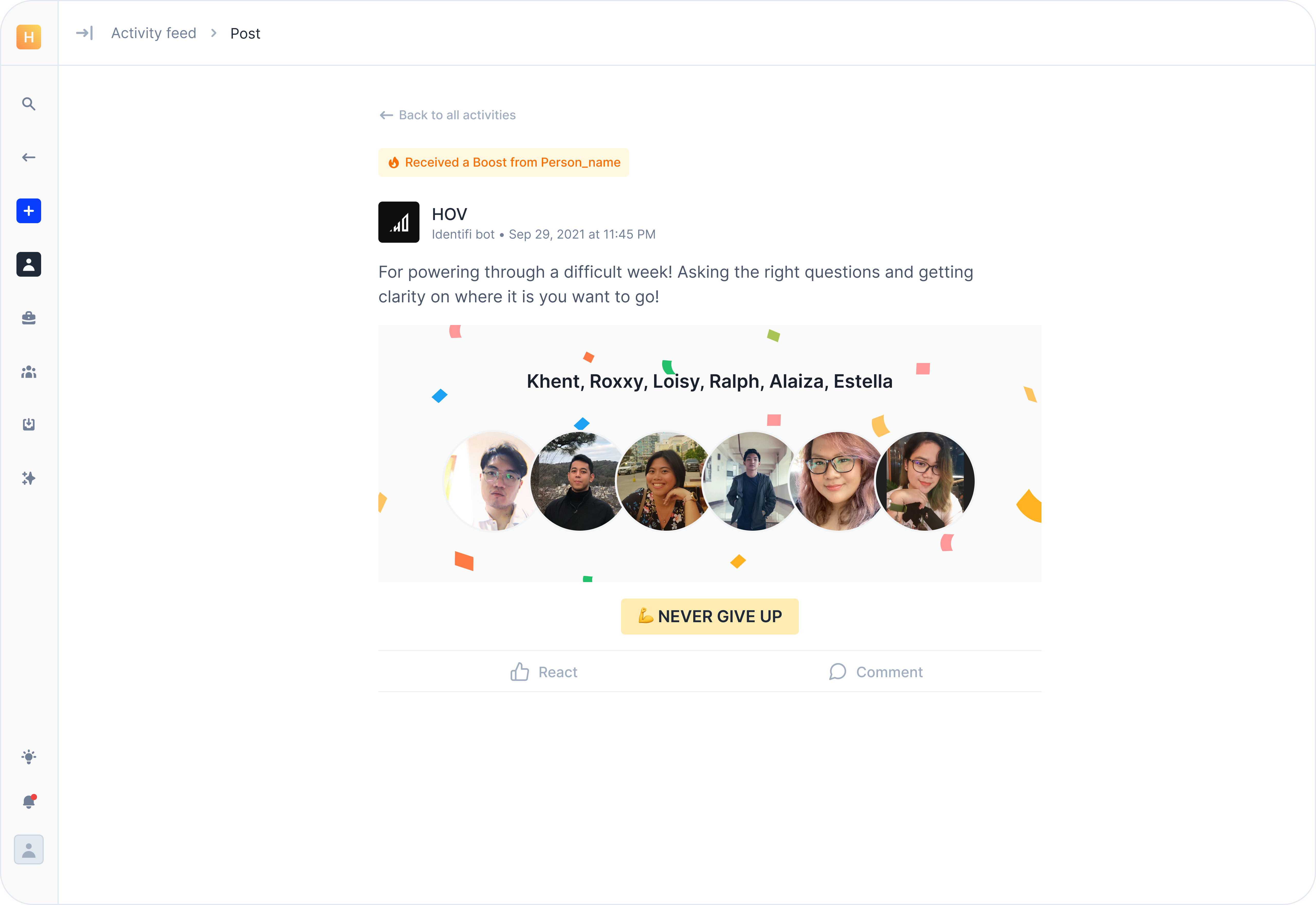
Task: Click Back to all activities link
Action: click(448, 115)
